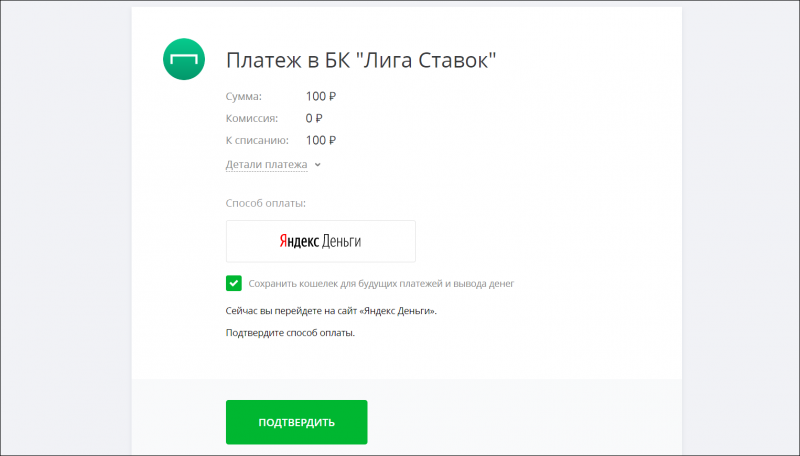Click the Сумма value 100 ₽

coord(321,96)
